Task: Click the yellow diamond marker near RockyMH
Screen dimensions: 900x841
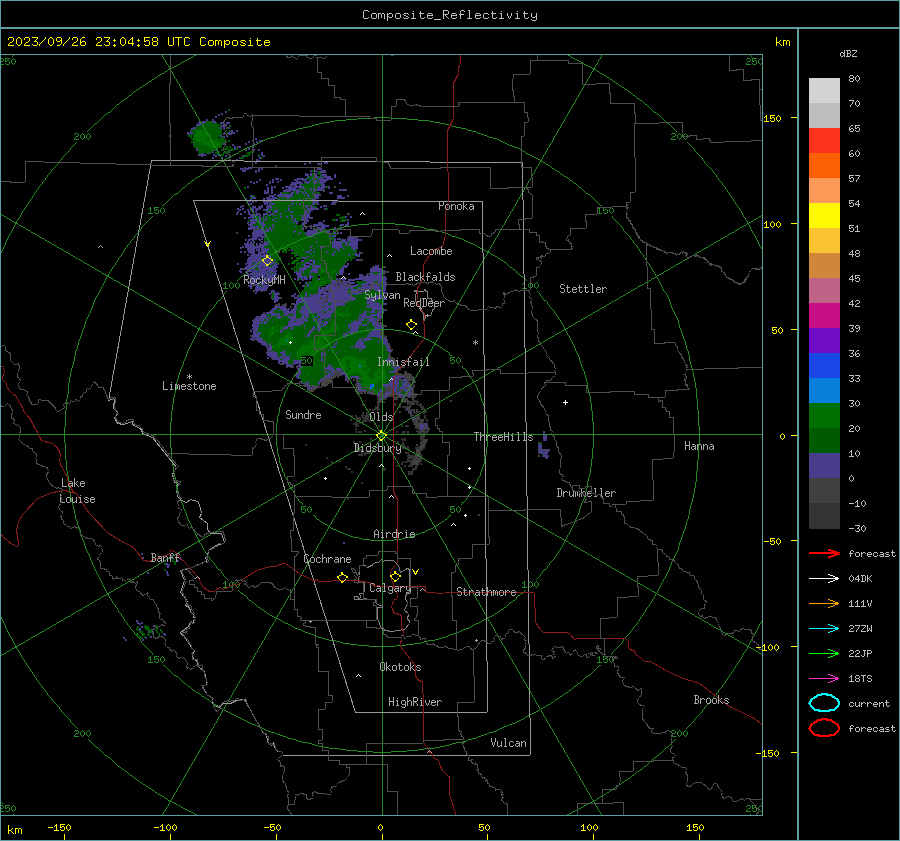Action: point(267,261)
